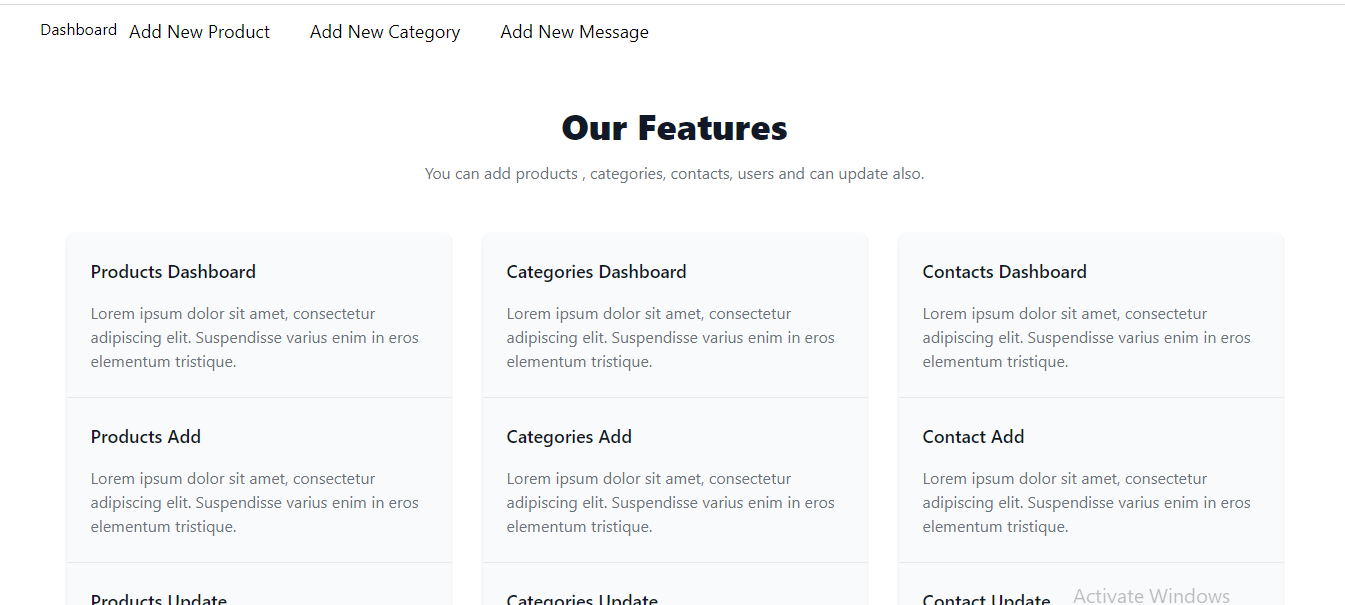
Task: Open Add New Category menu item
Action: (x=385, y=32)
